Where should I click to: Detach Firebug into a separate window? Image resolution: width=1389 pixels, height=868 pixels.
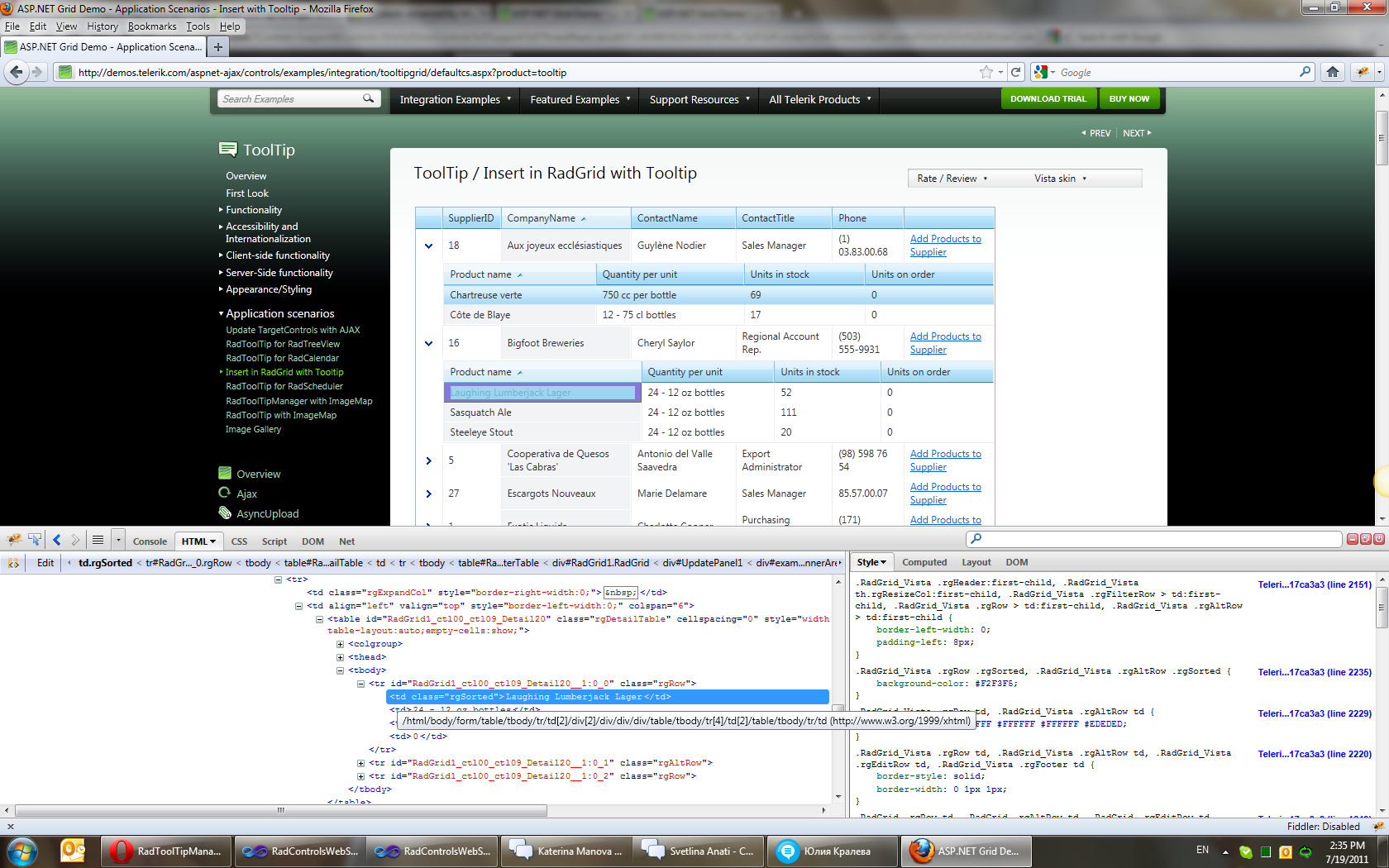[1366, 539]
